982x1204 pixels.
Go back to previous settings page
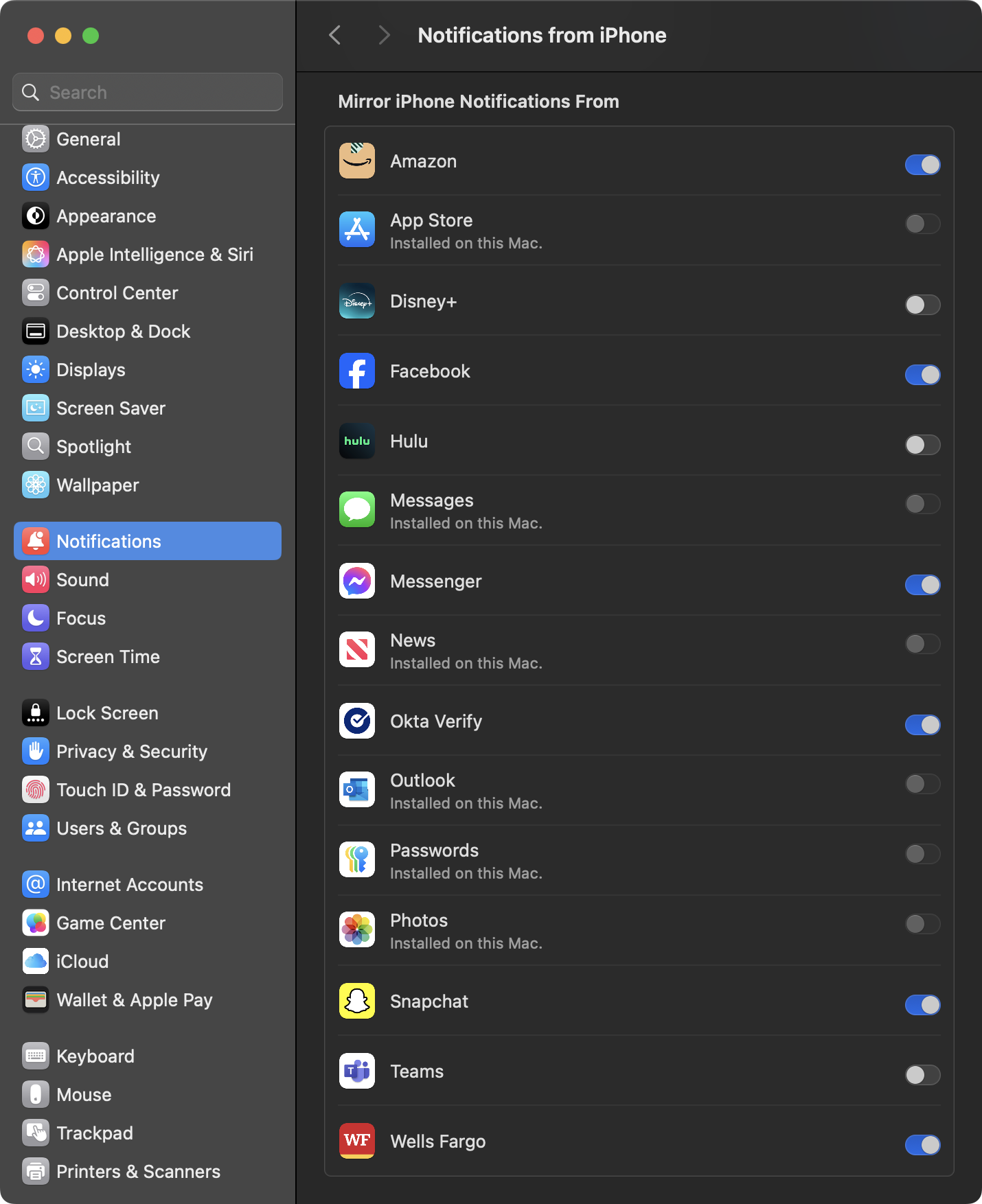(x=335, y=35)
